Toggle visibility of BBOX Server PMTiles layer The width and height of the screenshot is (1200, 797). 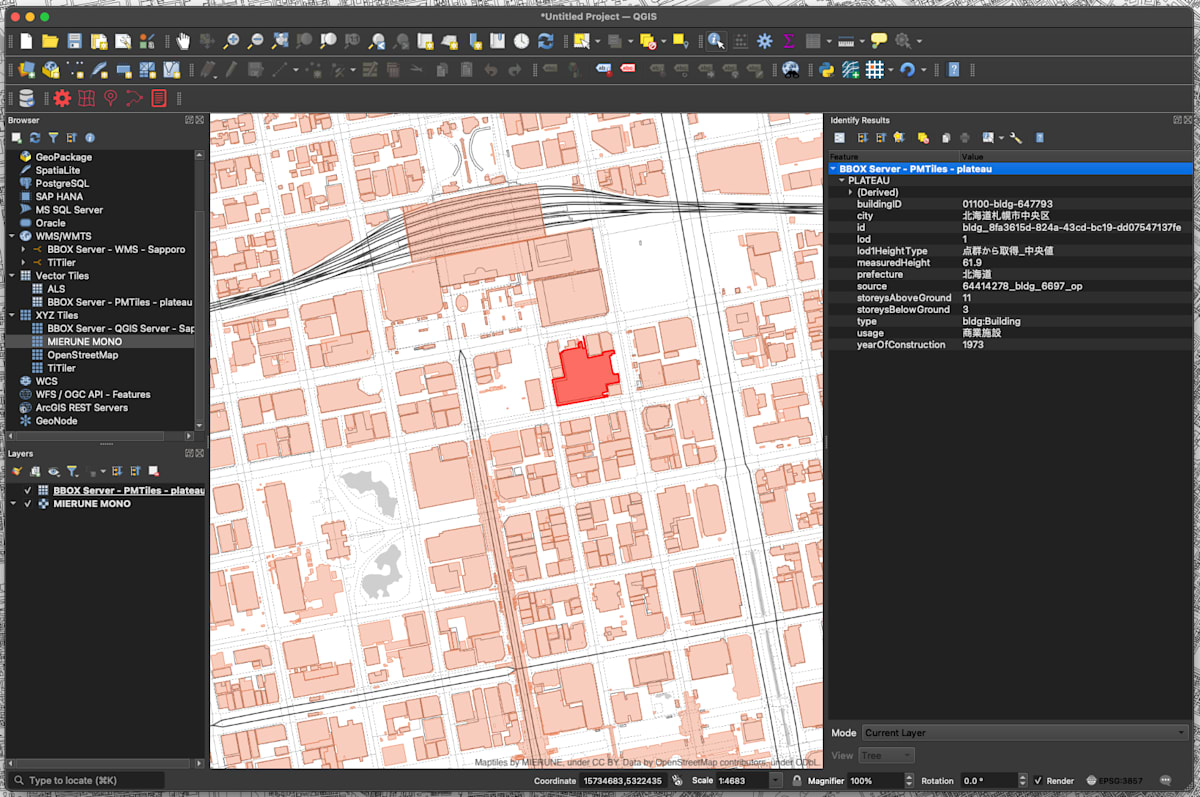coord(28,491)
